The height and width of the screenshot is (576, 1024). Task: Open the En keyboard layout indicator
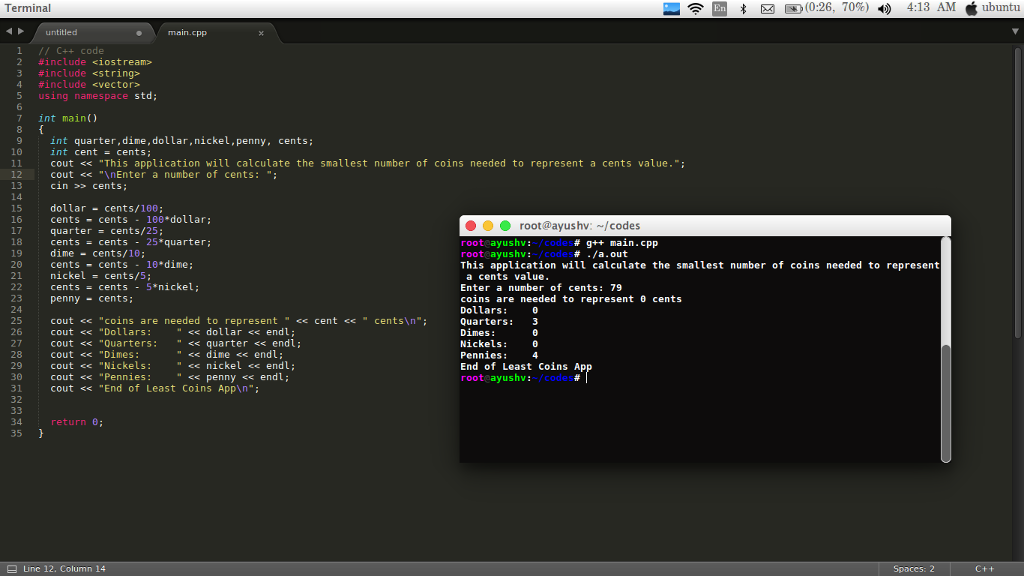pyautogui.click(x=719, y=8)
